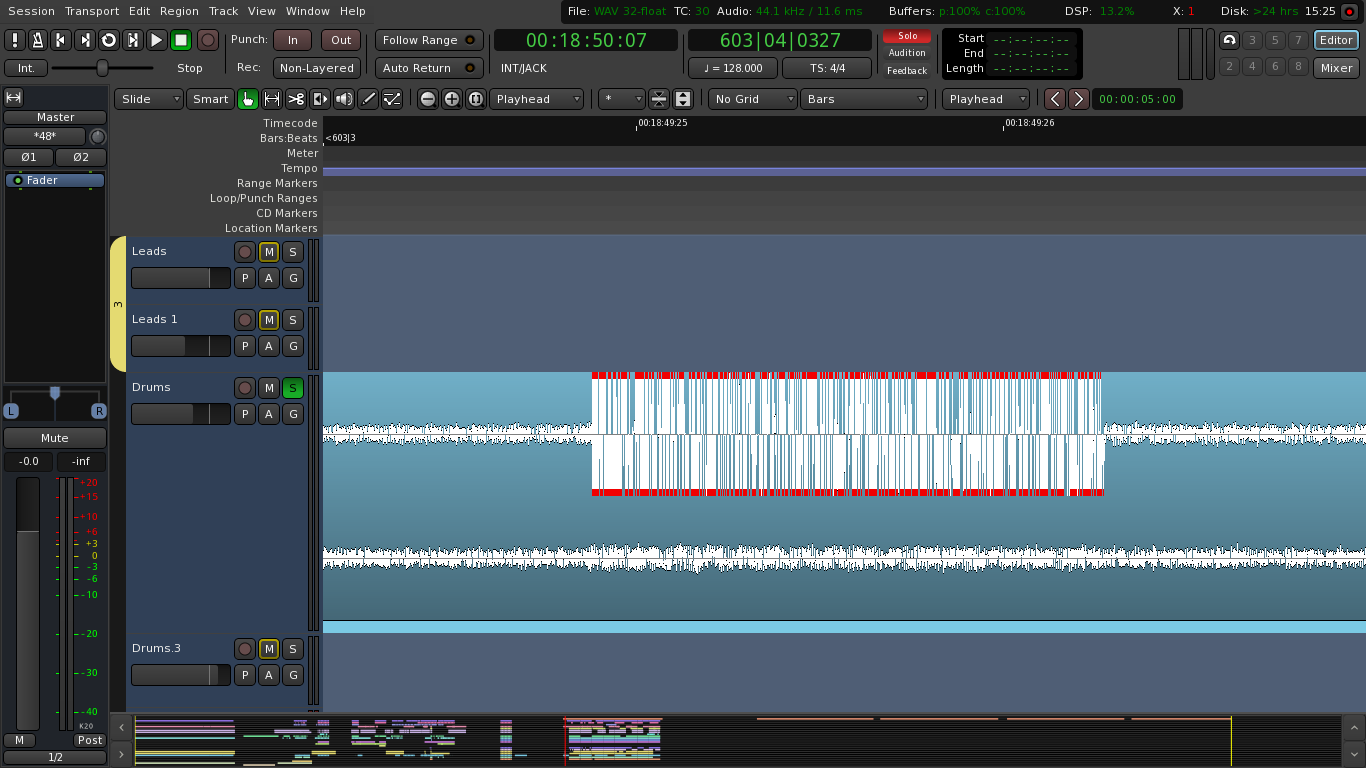Open the Slide edit mode dropdown
The width and height of the screenshot is (1366, 768).
coord(149,99)
